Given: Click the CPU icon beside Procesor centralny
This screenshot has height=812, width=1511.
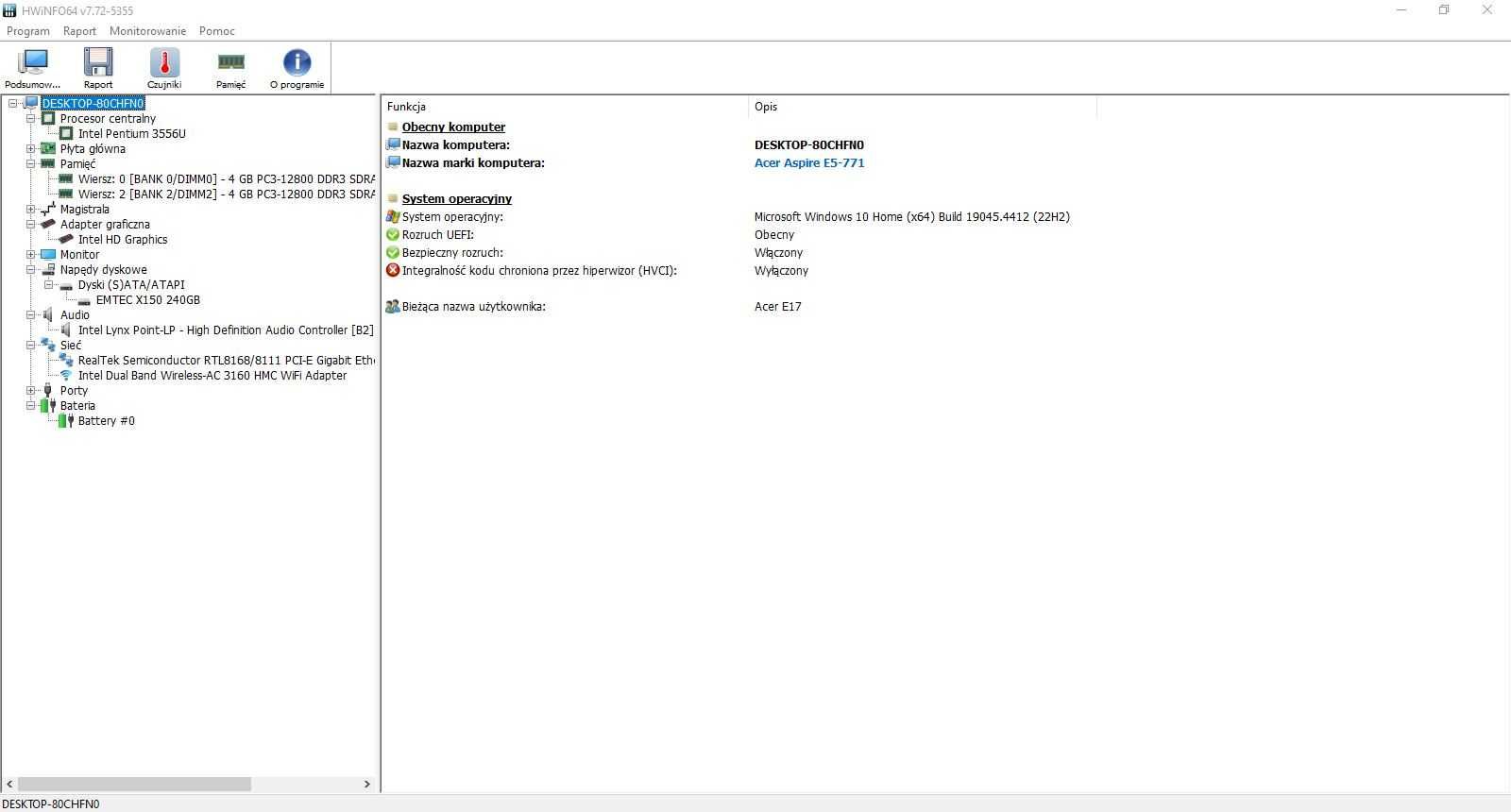Looking at the screenshot, I should click(x=48, y=119).
